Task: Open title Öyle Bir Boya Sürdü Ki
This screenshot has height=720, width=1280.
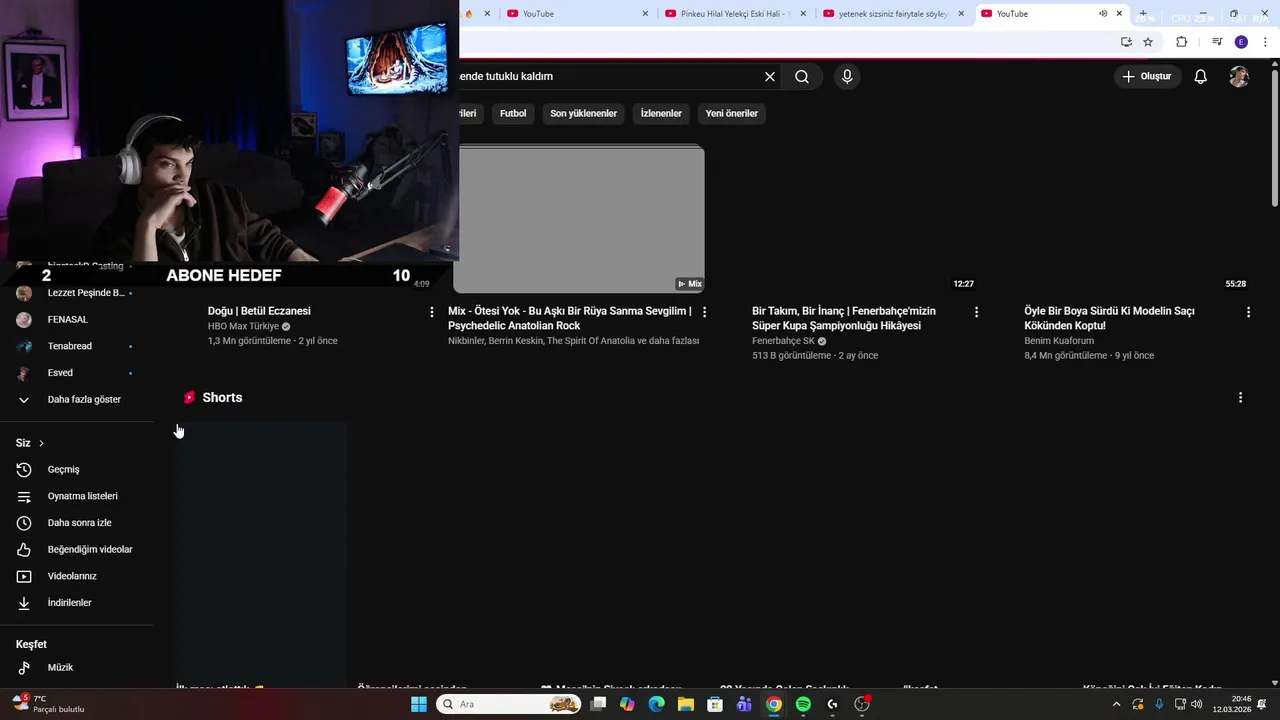Action: 1109,318
